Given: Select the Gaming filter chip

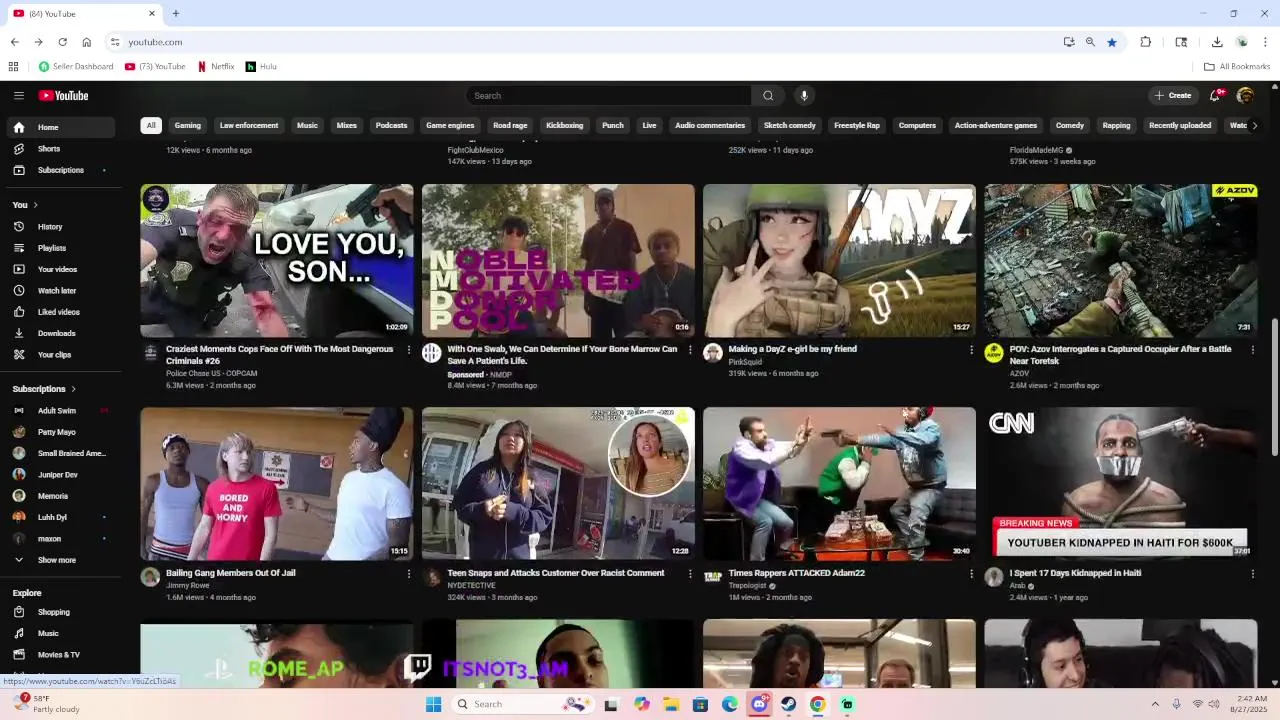Looking at the screenshot, I should (188, 125).
